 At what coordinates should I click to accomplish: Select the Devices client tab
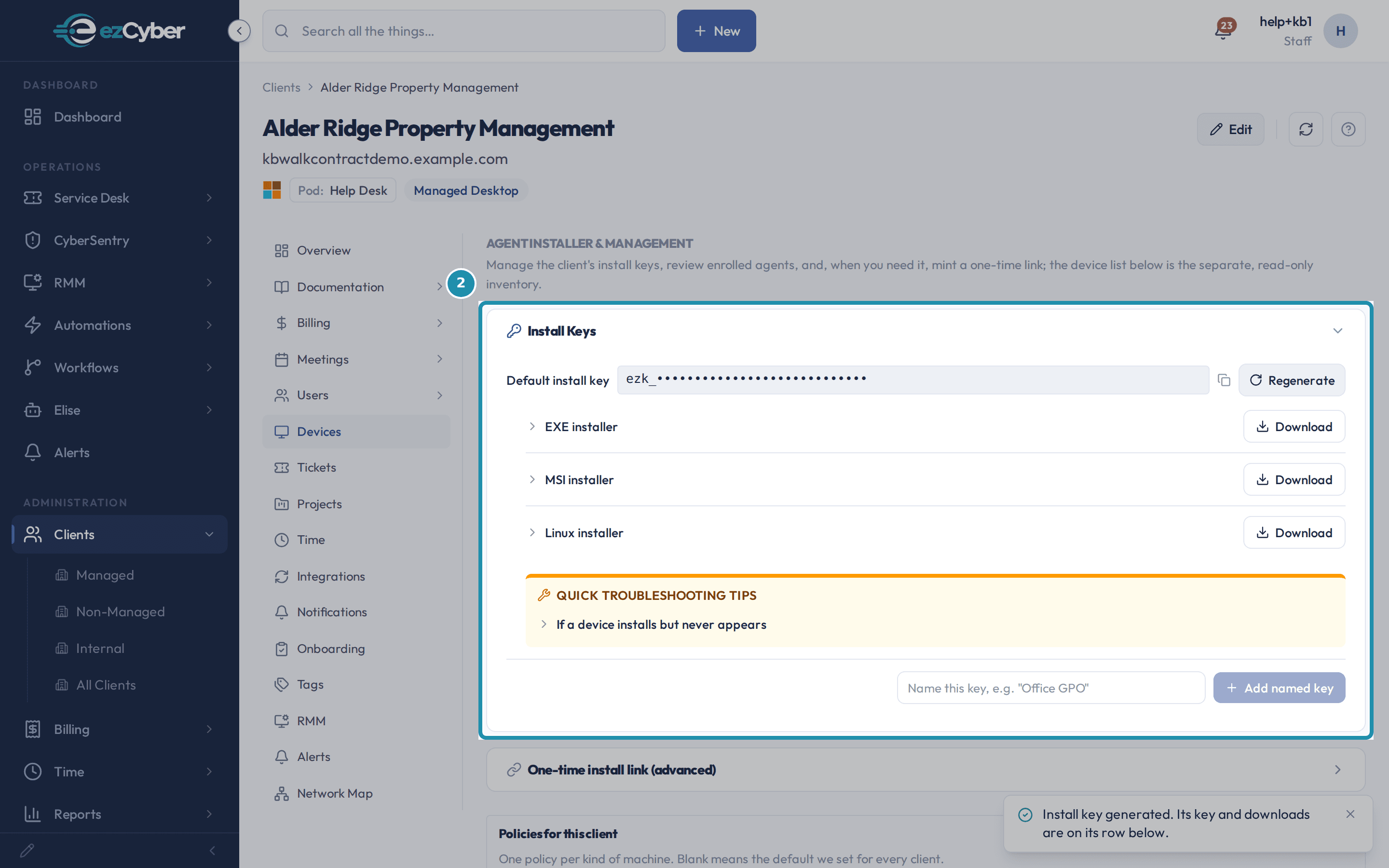(356, 431)
